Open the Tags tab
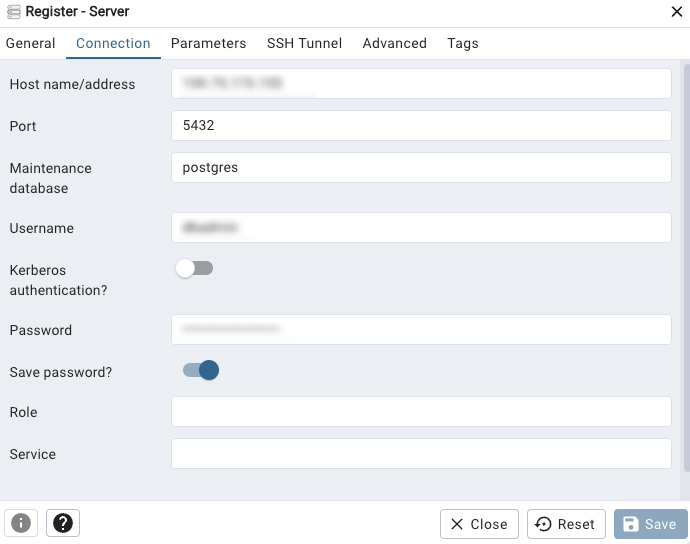690x544 pixels. point(463,44)
